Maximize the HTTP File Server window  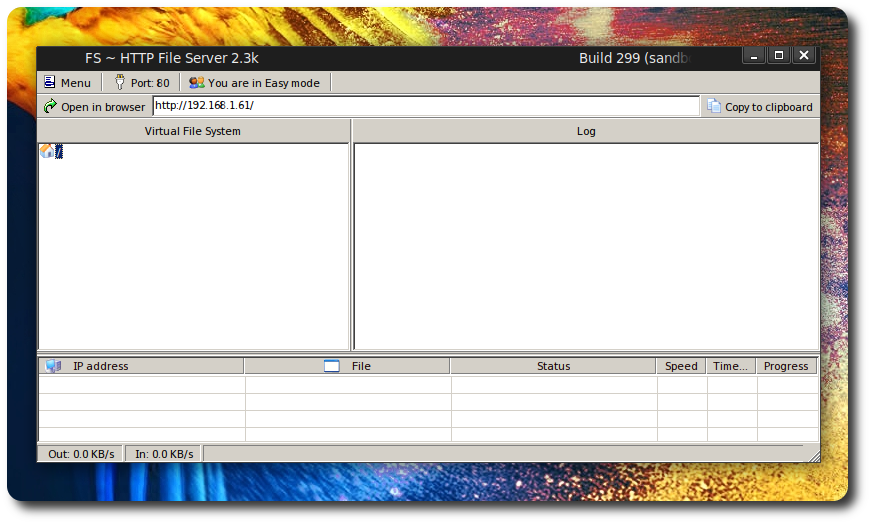point(780,56)
